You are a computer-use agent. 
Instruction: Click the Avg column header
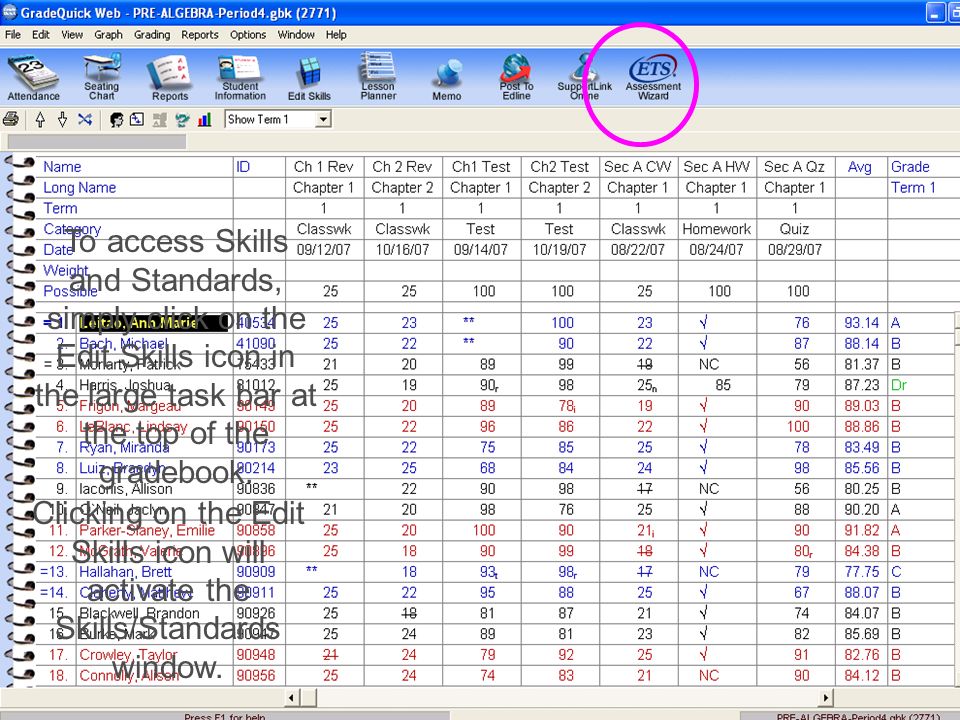(x=860, y=167)
